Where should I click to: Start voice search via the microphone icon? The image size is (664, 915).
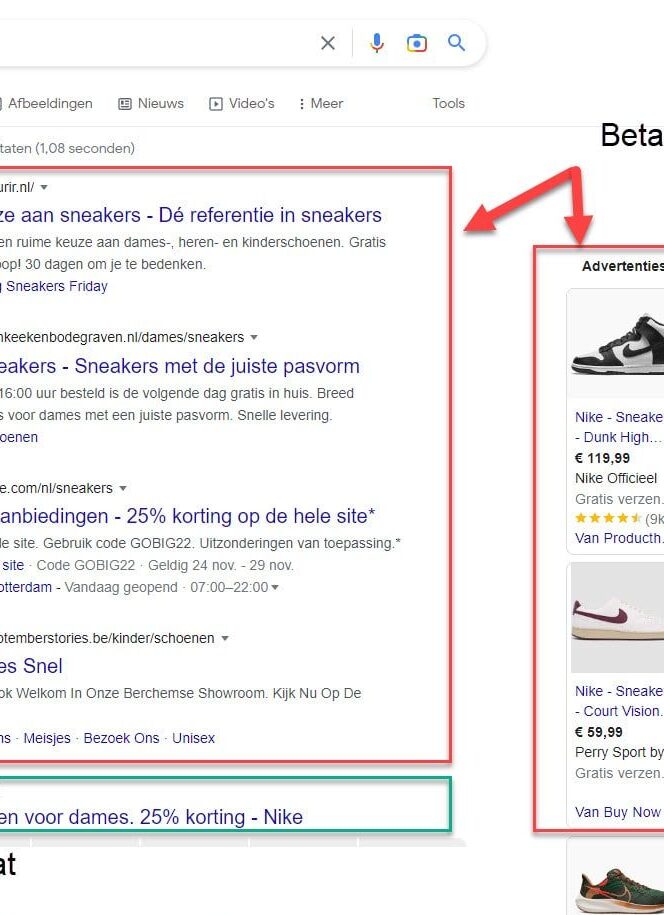click(376, 43)
